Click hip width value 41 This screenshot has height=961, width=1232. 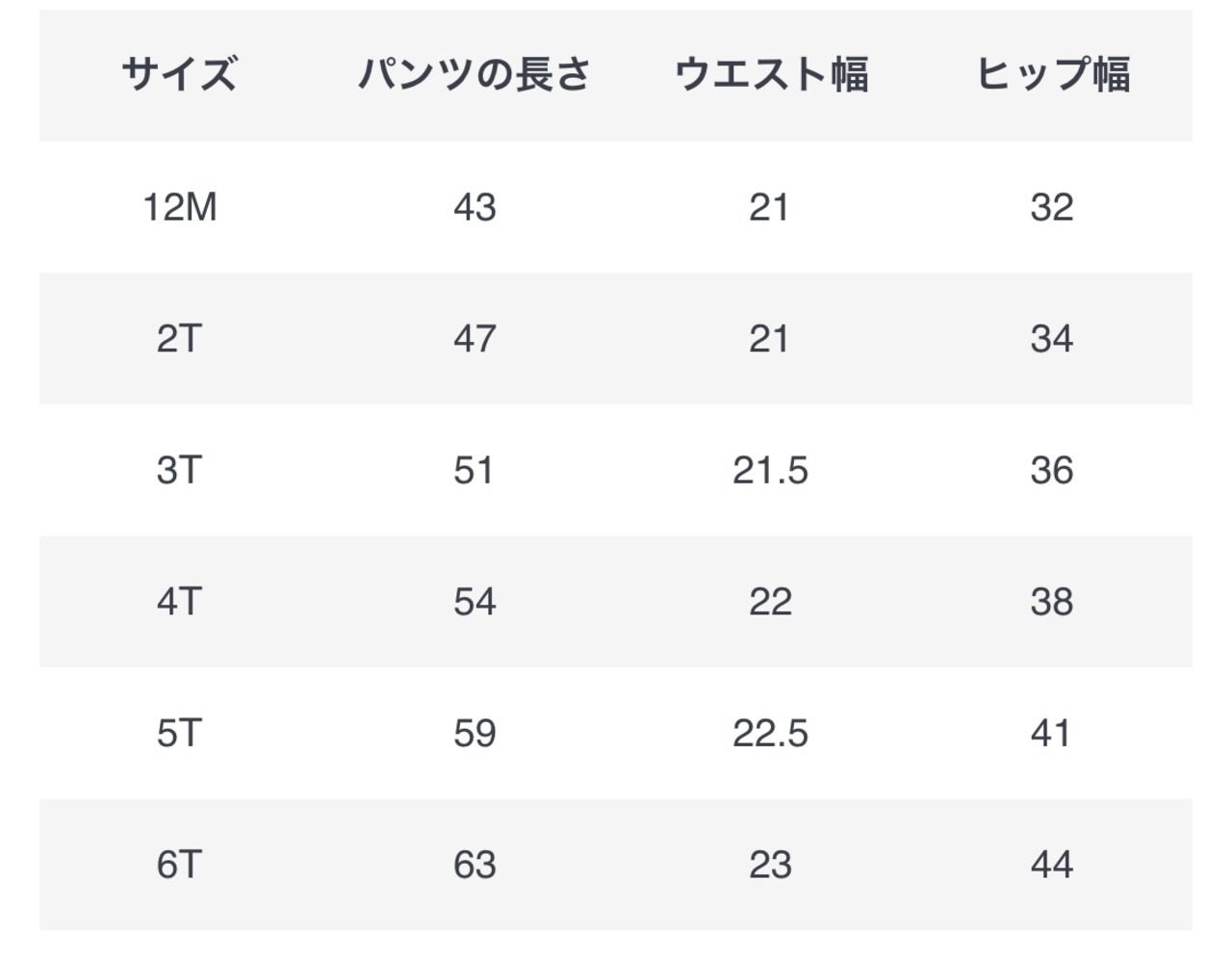(1052, 734)
